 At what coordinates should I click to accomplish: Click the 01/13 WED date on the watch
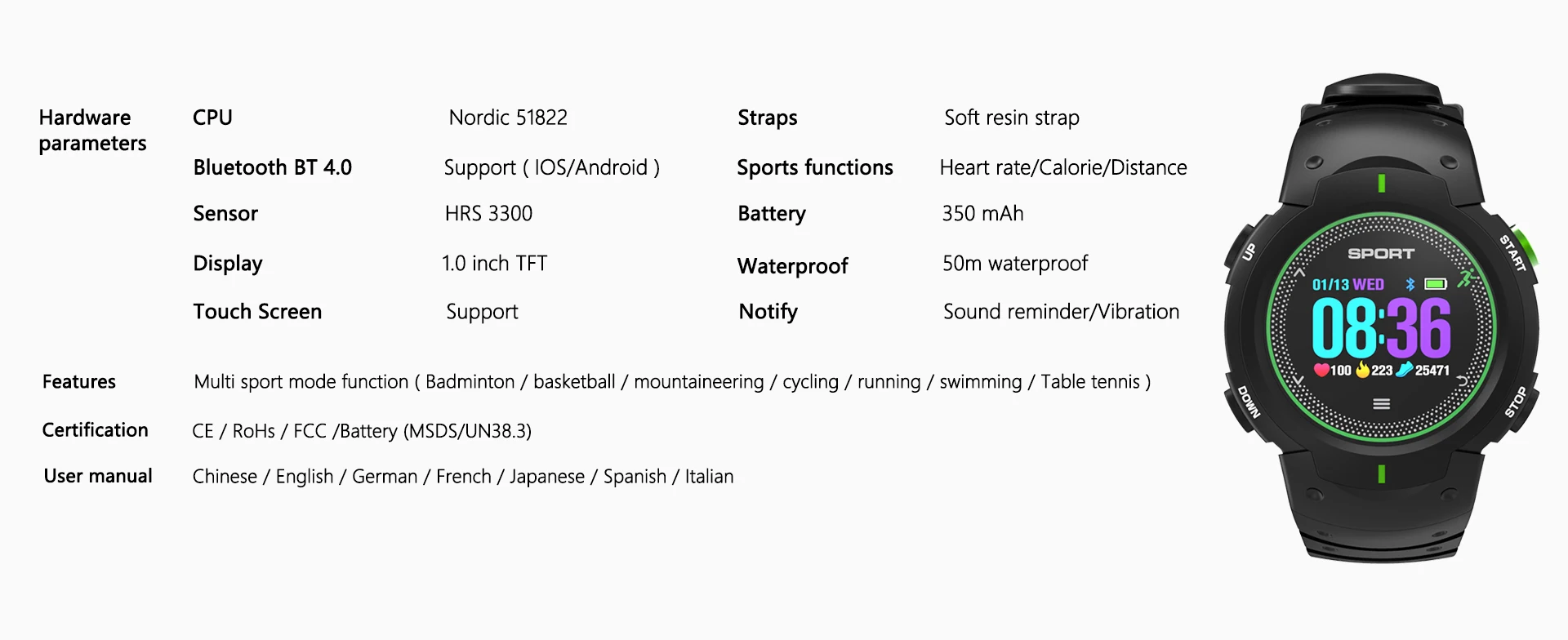point(1347,285)
